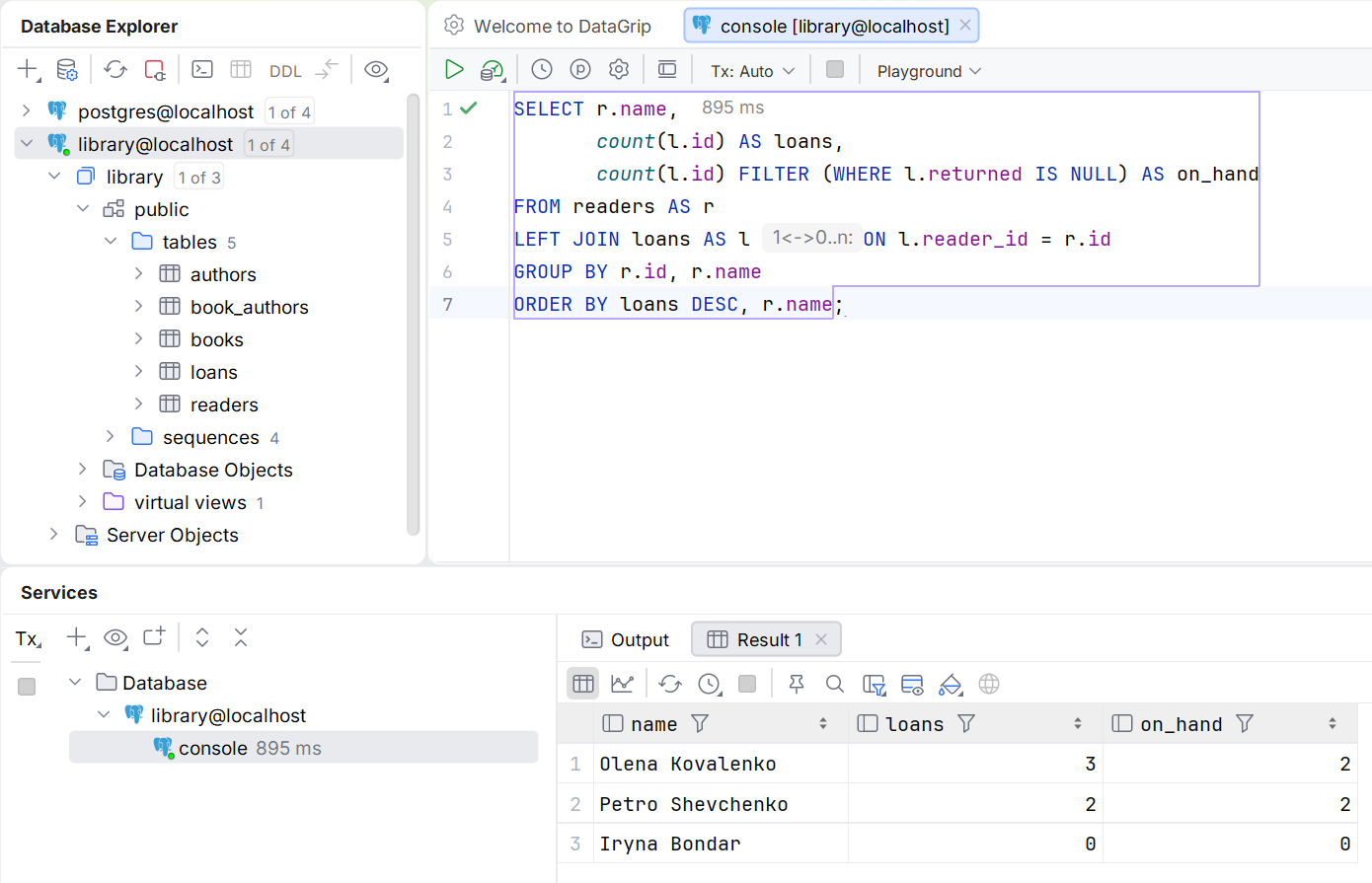
Task: Select the virtual views folder
Action: point(191,502)
